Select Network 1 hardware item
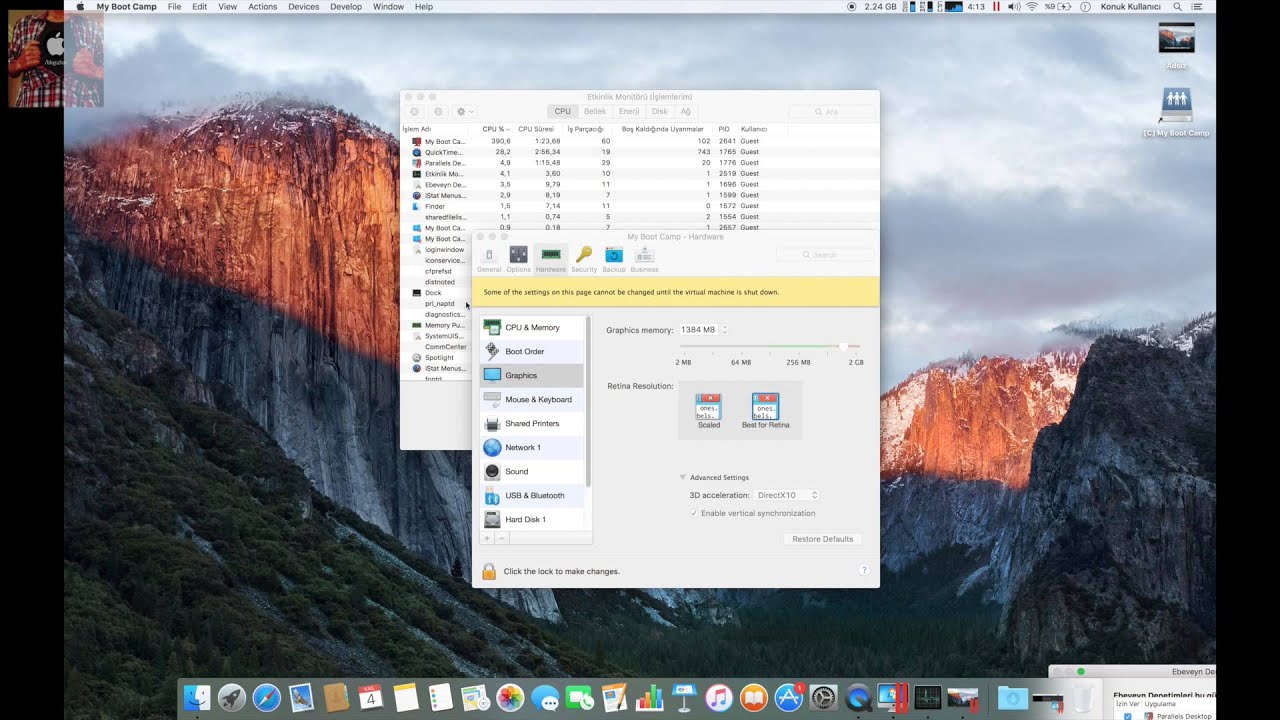 coord(532,447)
